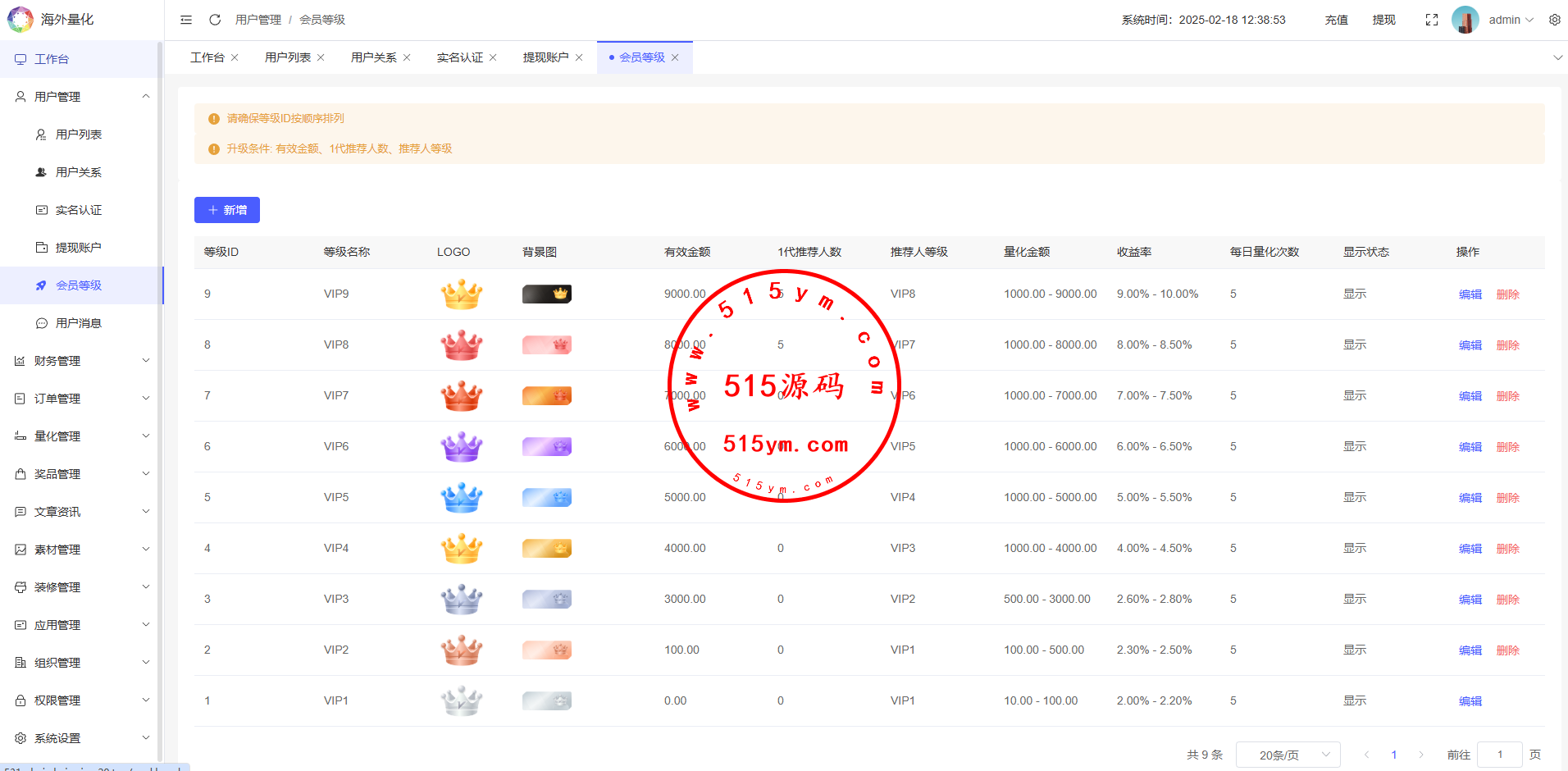Close the 实名认证 tab
The image size is (1568, 771).
(x=493, y=57)
